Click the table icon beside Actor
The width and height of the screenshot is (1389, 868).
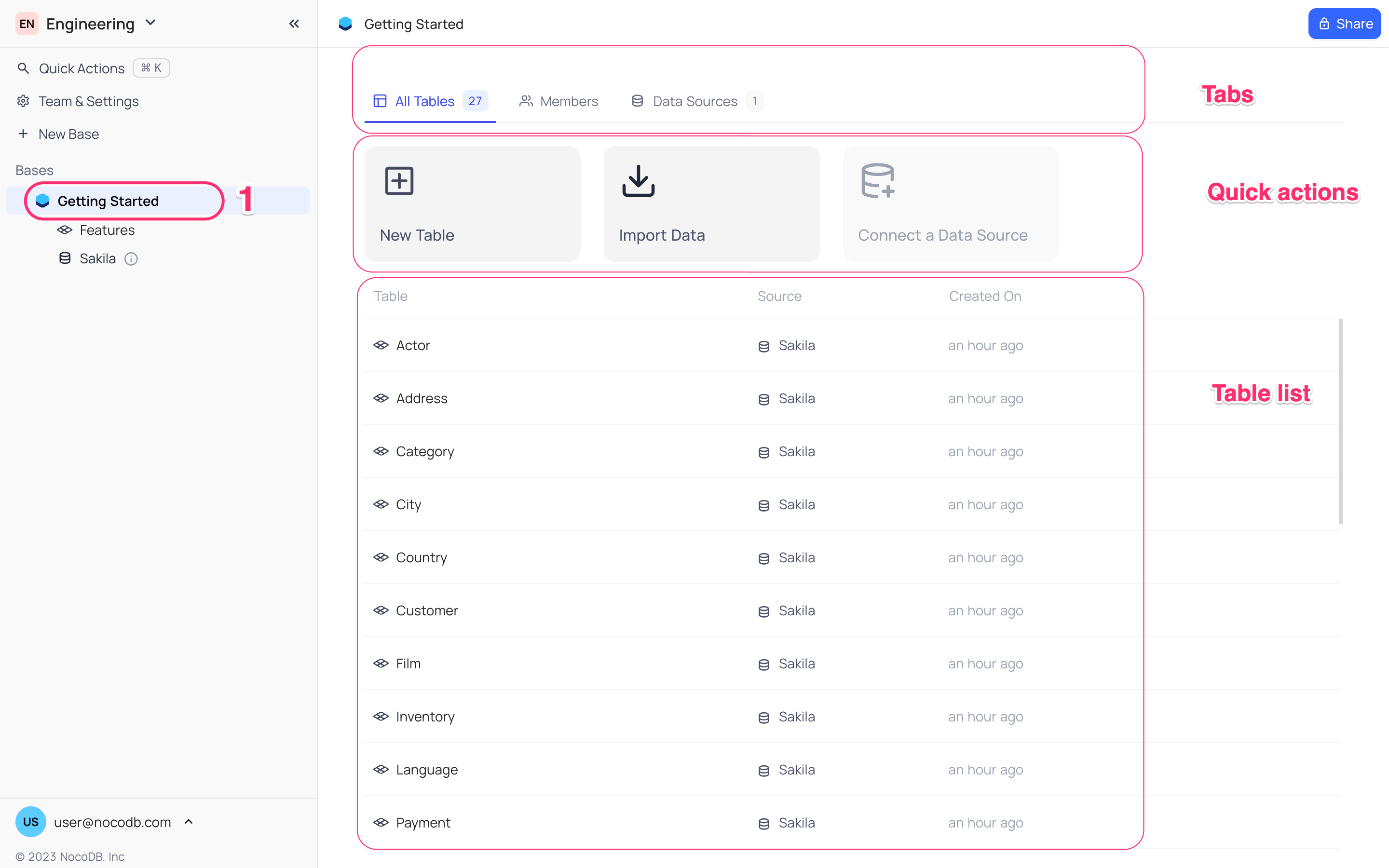tap(381, 345)
